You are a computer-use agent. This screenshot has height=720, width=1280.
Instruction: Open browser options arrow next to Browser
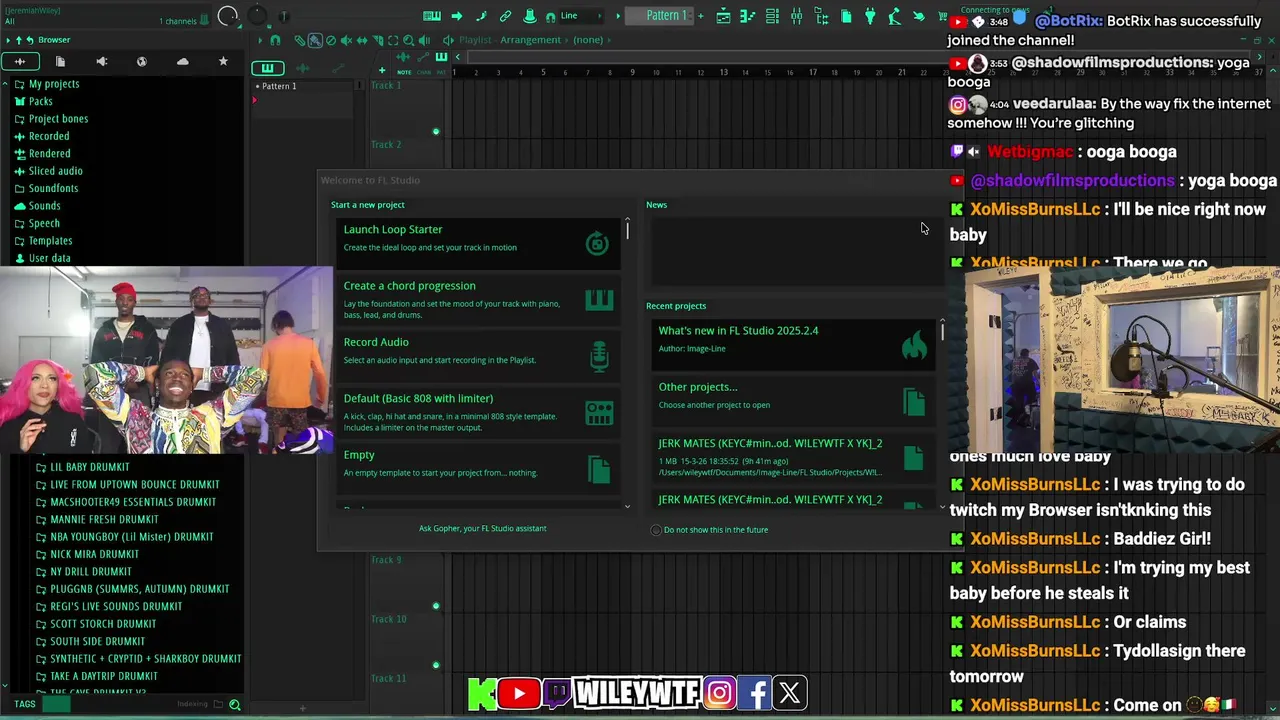click(8, 40)
